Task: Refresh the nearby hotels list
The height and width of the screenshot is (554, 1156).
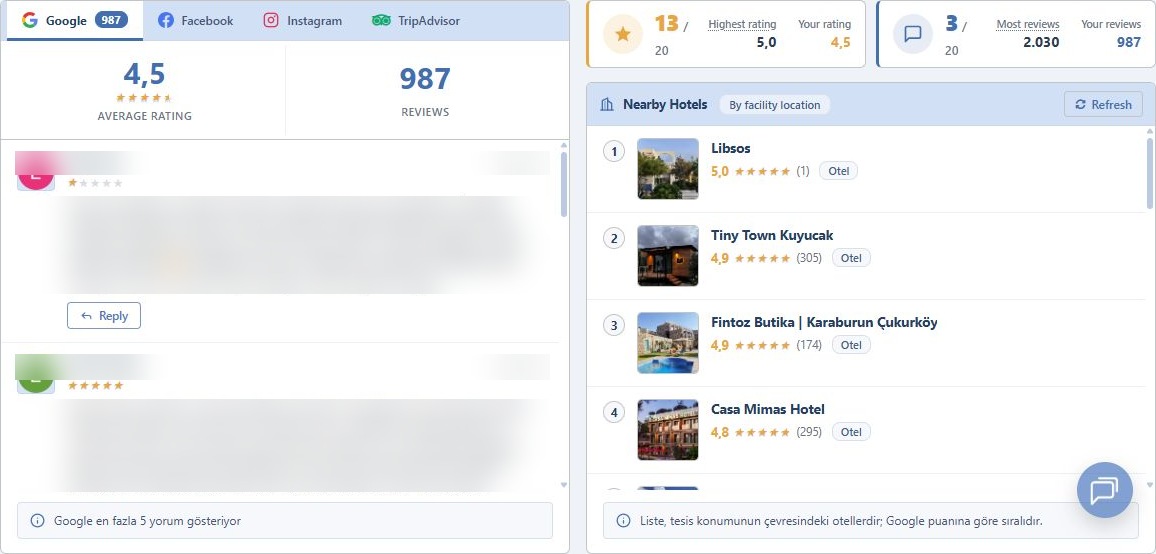Action: click(x=1103, y=105)
